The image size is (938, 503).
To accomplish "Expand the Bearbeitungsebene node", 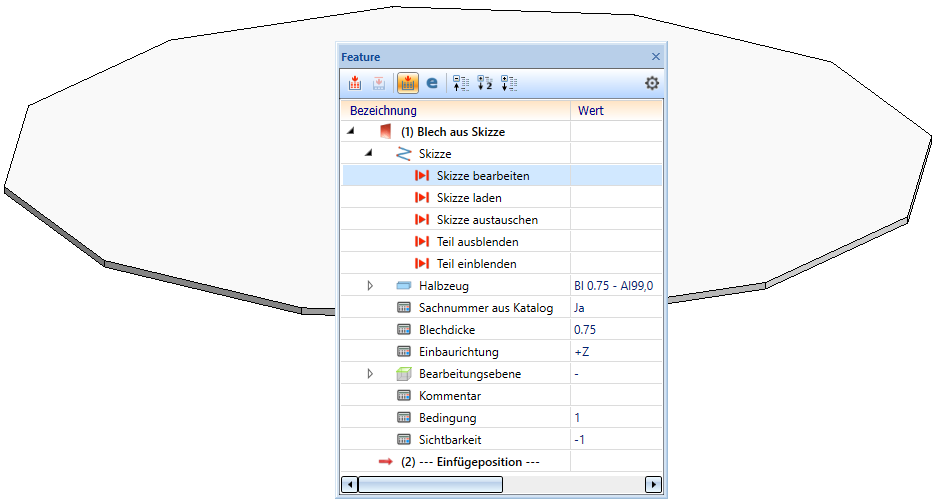I will (x=370, y=374).
